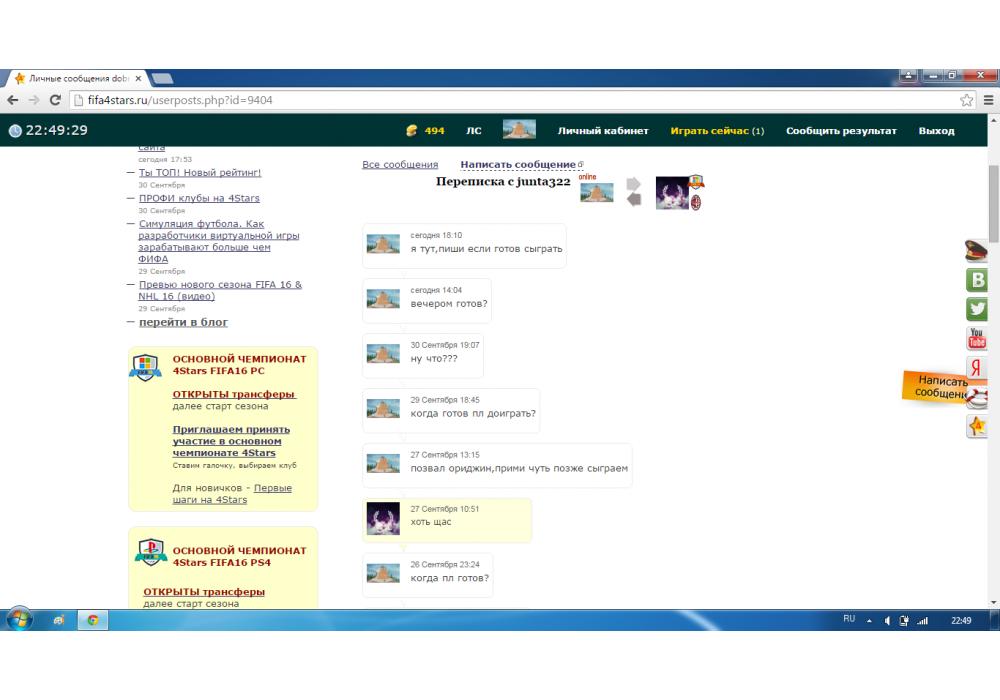Reload the page in Chrome

55,100
